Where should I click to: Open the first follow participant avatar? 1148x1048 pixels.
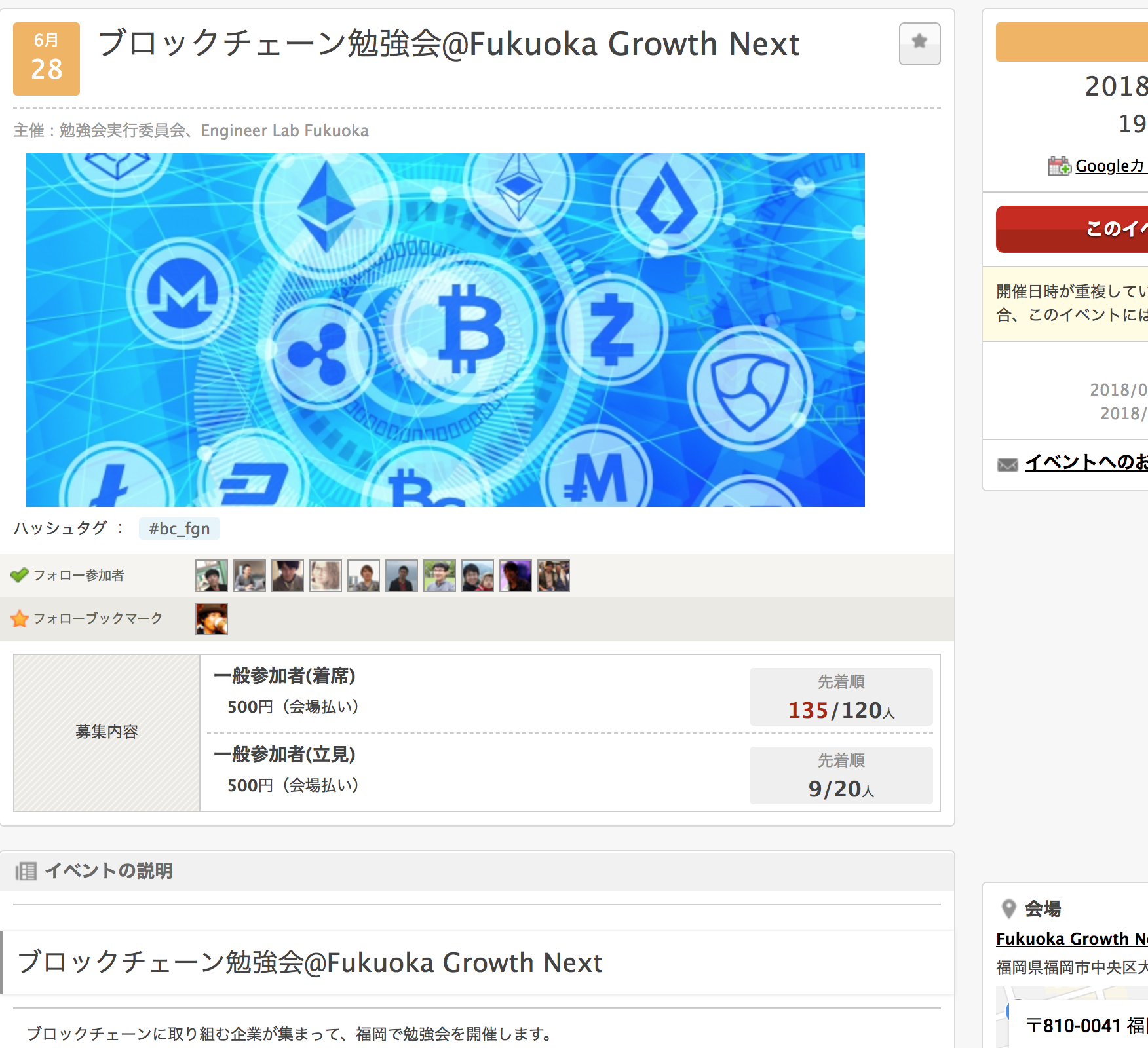click(x=212, y=576)
